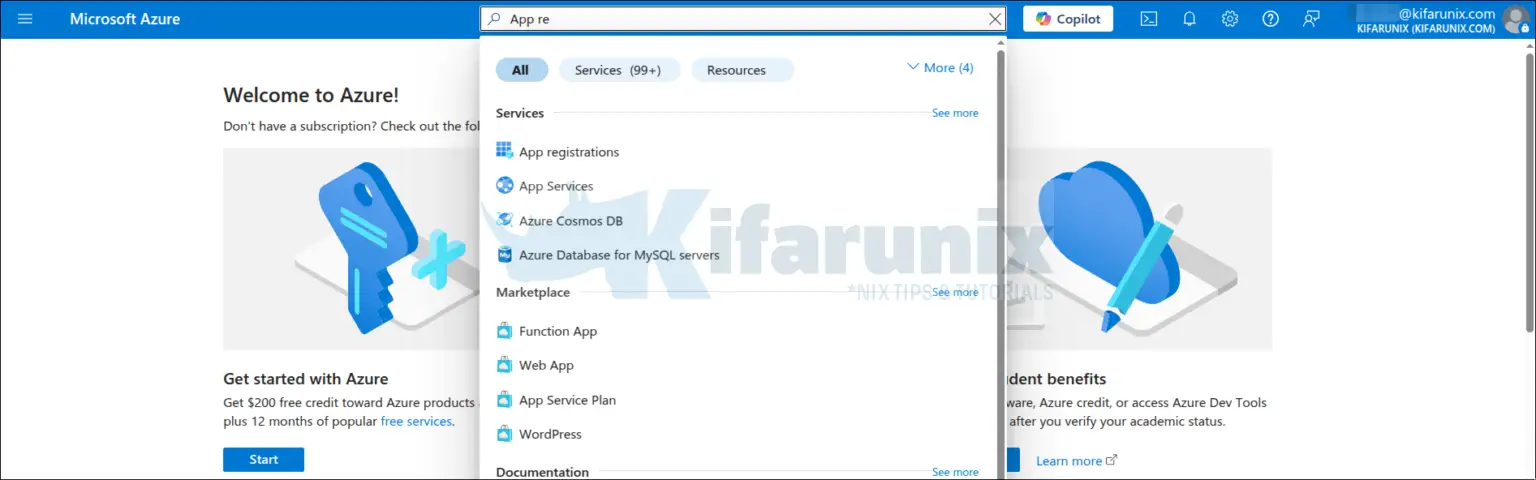Clear the search box text
The height and width of the screenshot is (480, 1536).
994,19
